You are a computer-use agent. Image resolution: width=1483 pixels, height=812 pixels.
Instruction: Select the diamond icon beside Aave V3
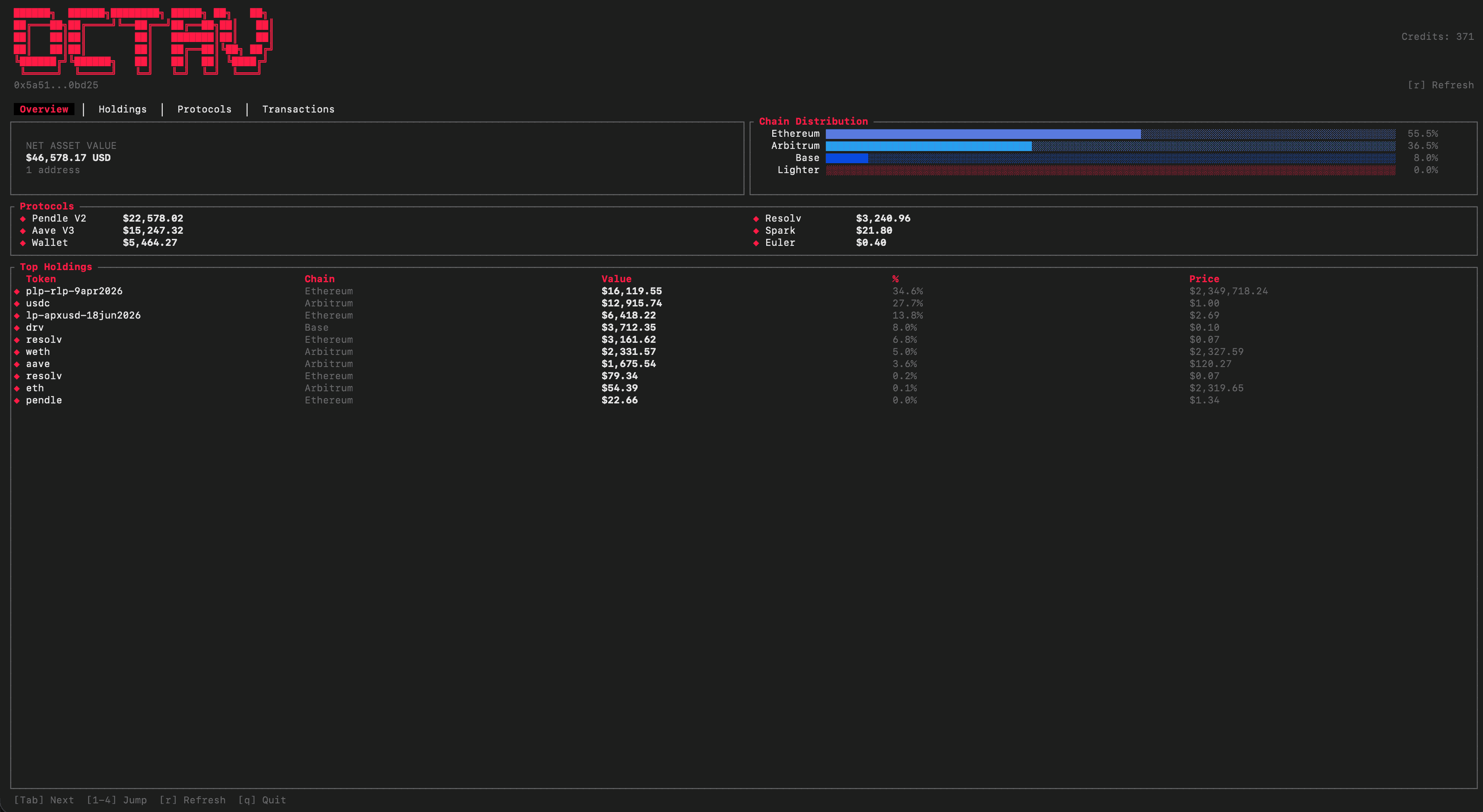coord(23,230)
